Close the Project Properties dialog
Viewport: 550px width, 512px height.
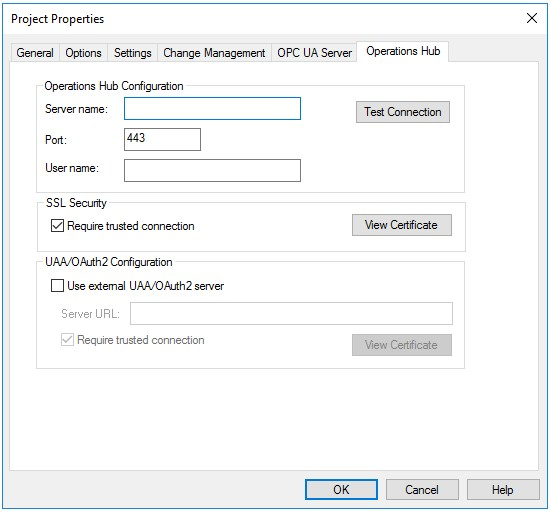[532, 18]
